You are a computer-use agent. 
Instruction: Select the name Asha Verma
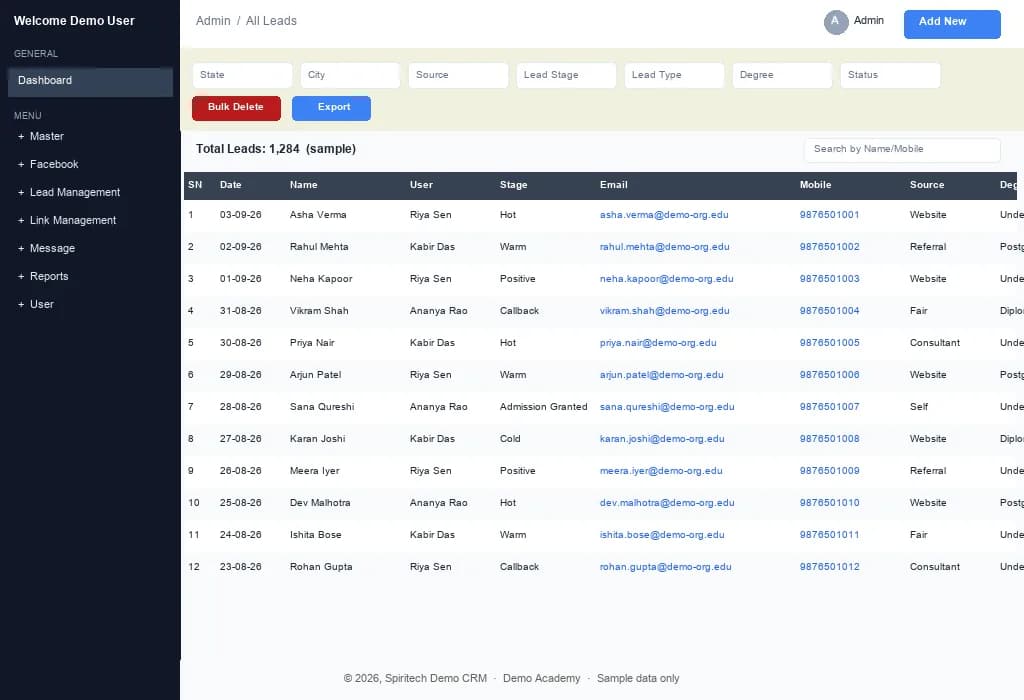(x=318, y=215)
